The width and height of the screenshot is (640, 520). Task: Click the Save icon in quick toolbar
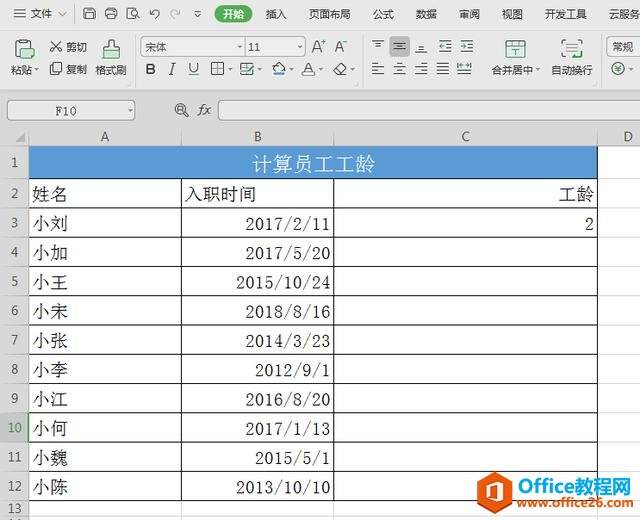(89, 14)
